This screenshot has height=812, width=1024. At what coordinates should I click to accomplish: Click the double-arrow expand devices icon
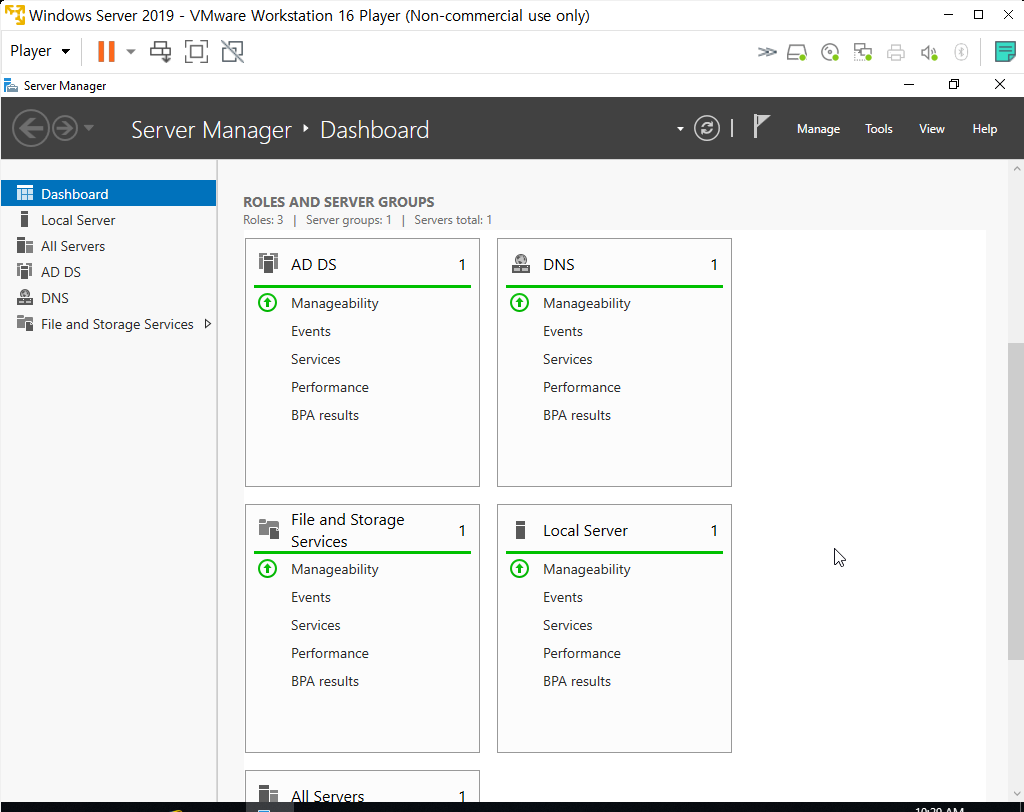(767, 52)
